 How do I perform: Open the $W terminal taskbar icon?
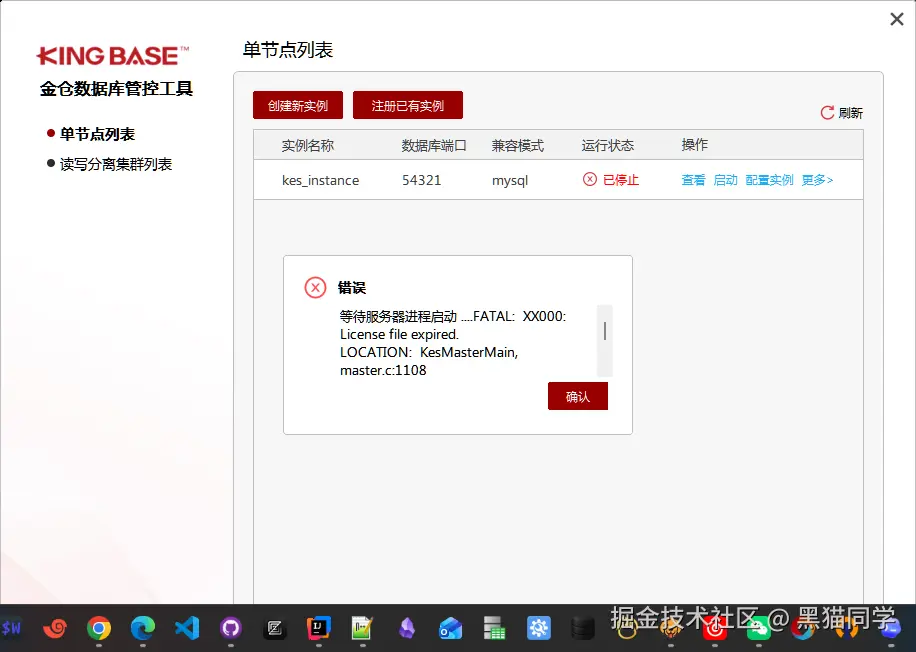[11, 629]
